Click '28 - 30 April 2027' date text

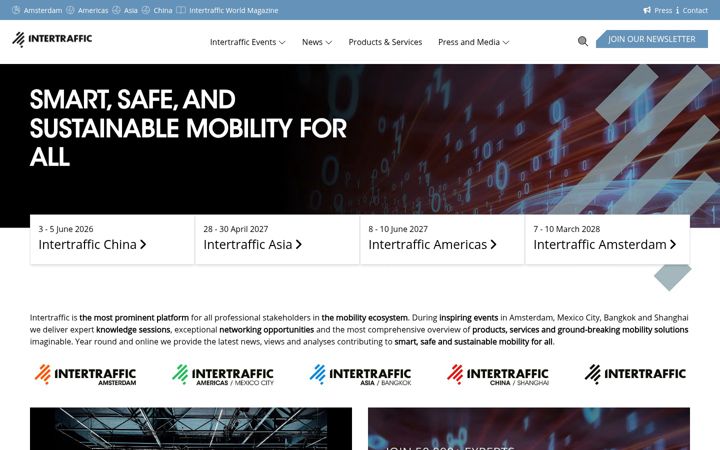pos(236,229)
